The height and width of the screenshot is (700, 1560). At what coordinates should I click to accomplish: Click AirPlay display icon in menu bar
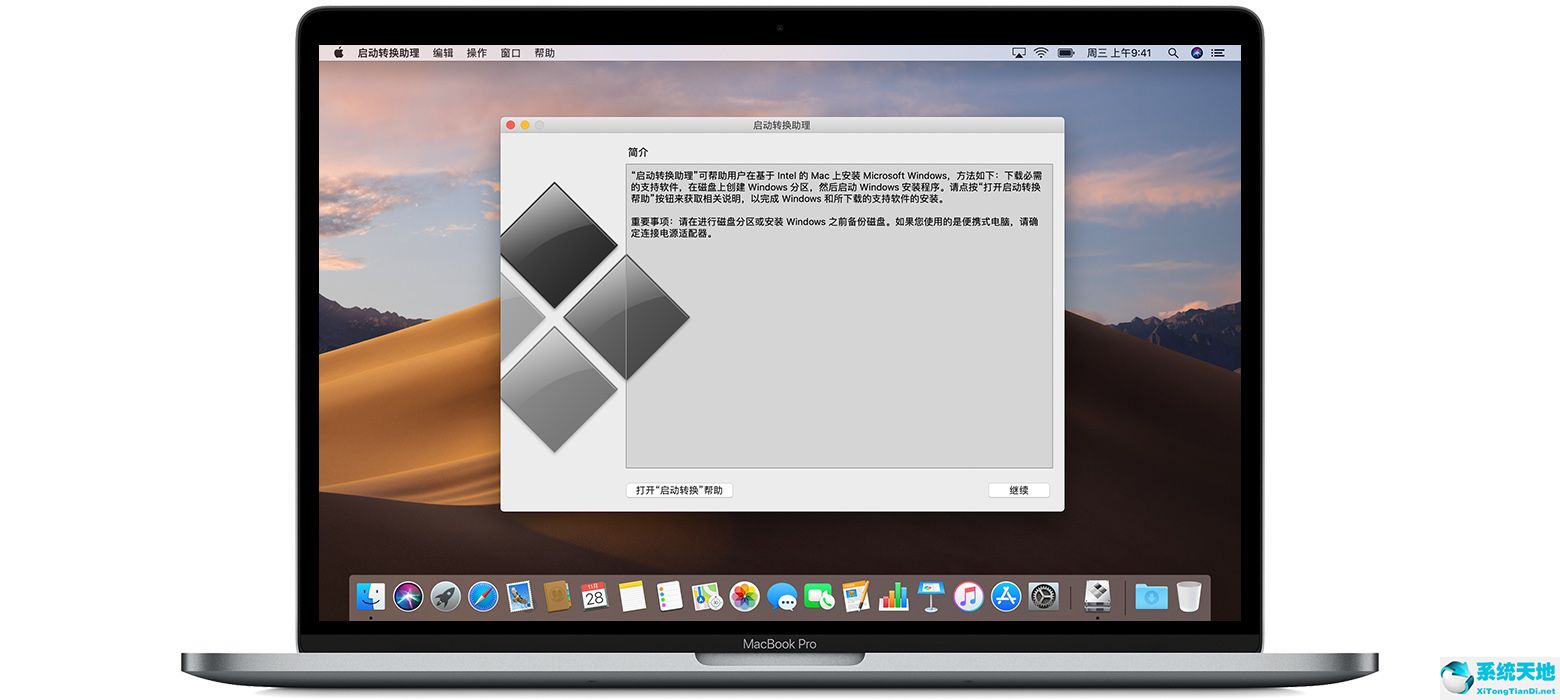pyautogui.click(x=1019, y=53)
